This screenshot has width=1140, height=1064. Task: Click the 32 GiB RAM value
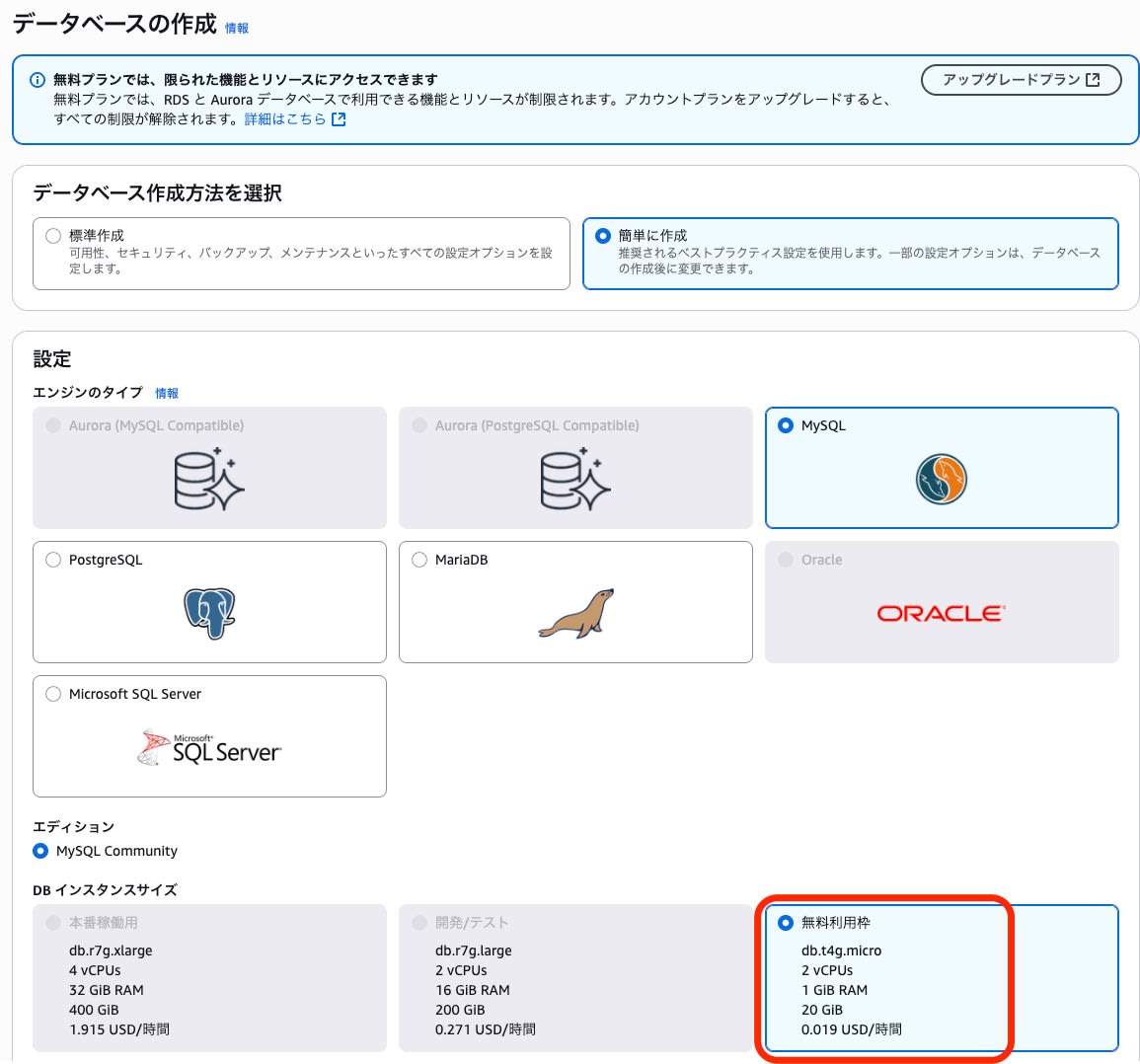point(107,990)
